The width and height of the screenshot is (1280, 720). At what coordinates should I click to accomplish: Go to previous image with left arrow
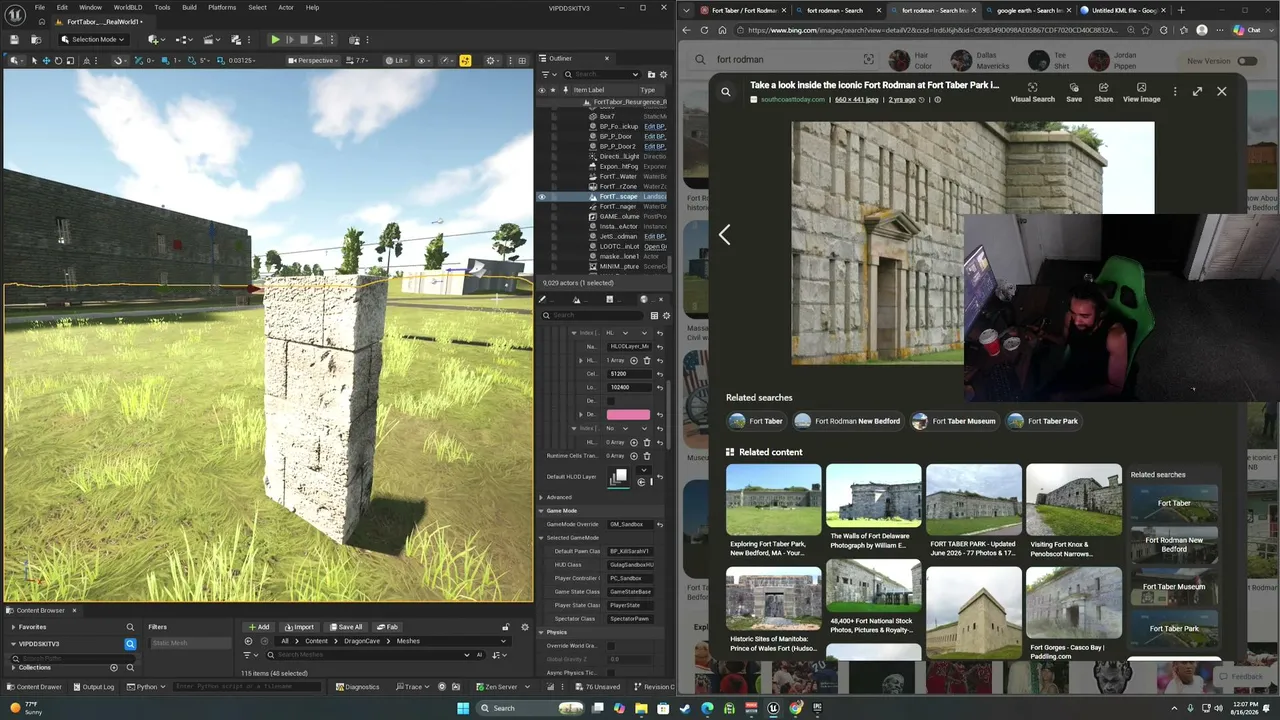click(x=725, y=235)
